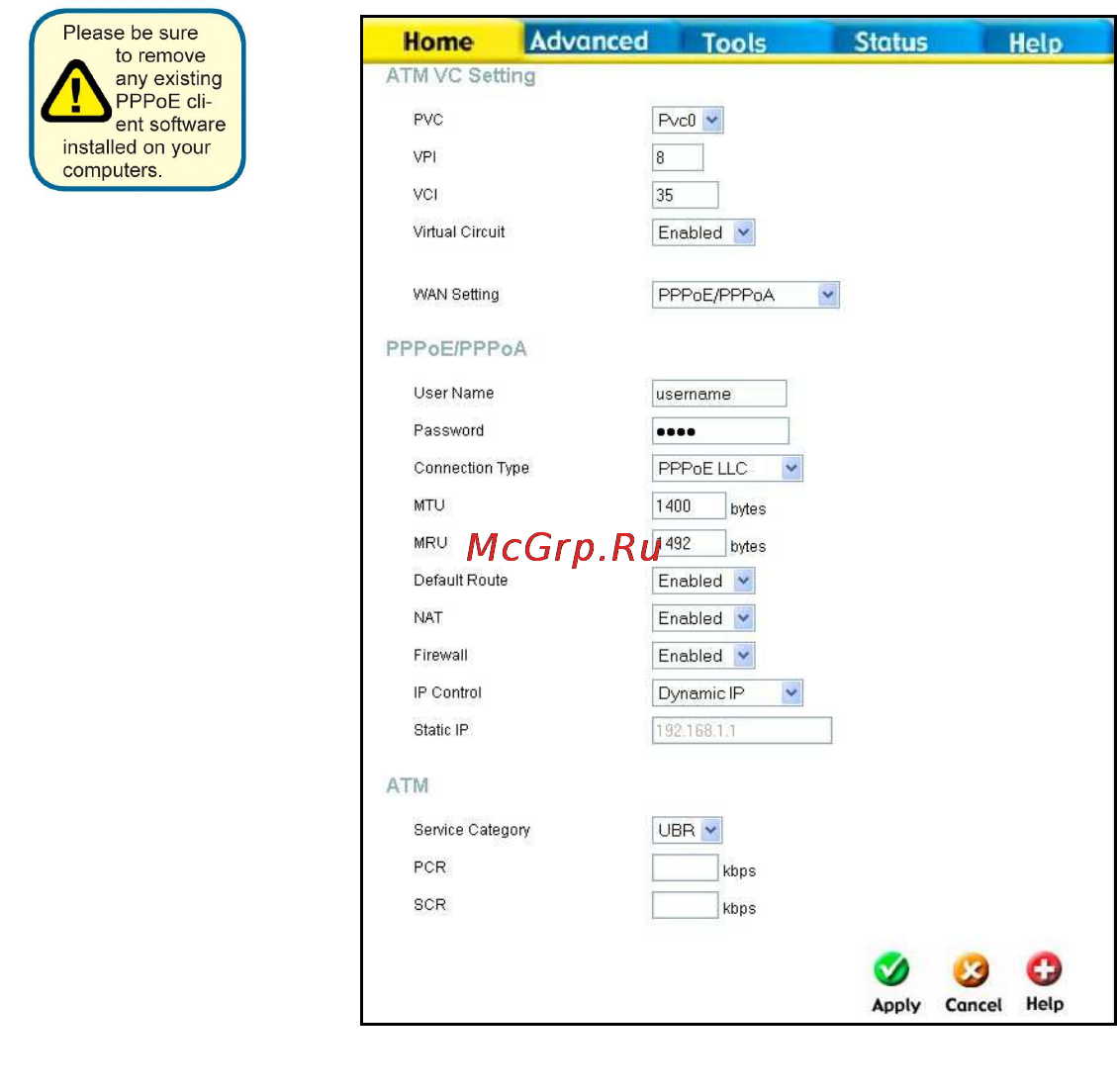Open the Help tab in top bar
Screen dimensions: 1117x1092
click(1035, 43)
